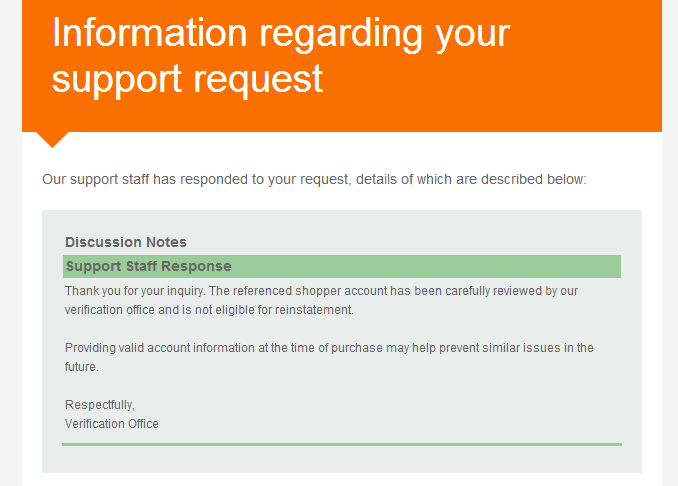Click the orange banner pointer triangle
This screenshot has height=486, width=678.
pyautogui.click(x=52, y=139)
